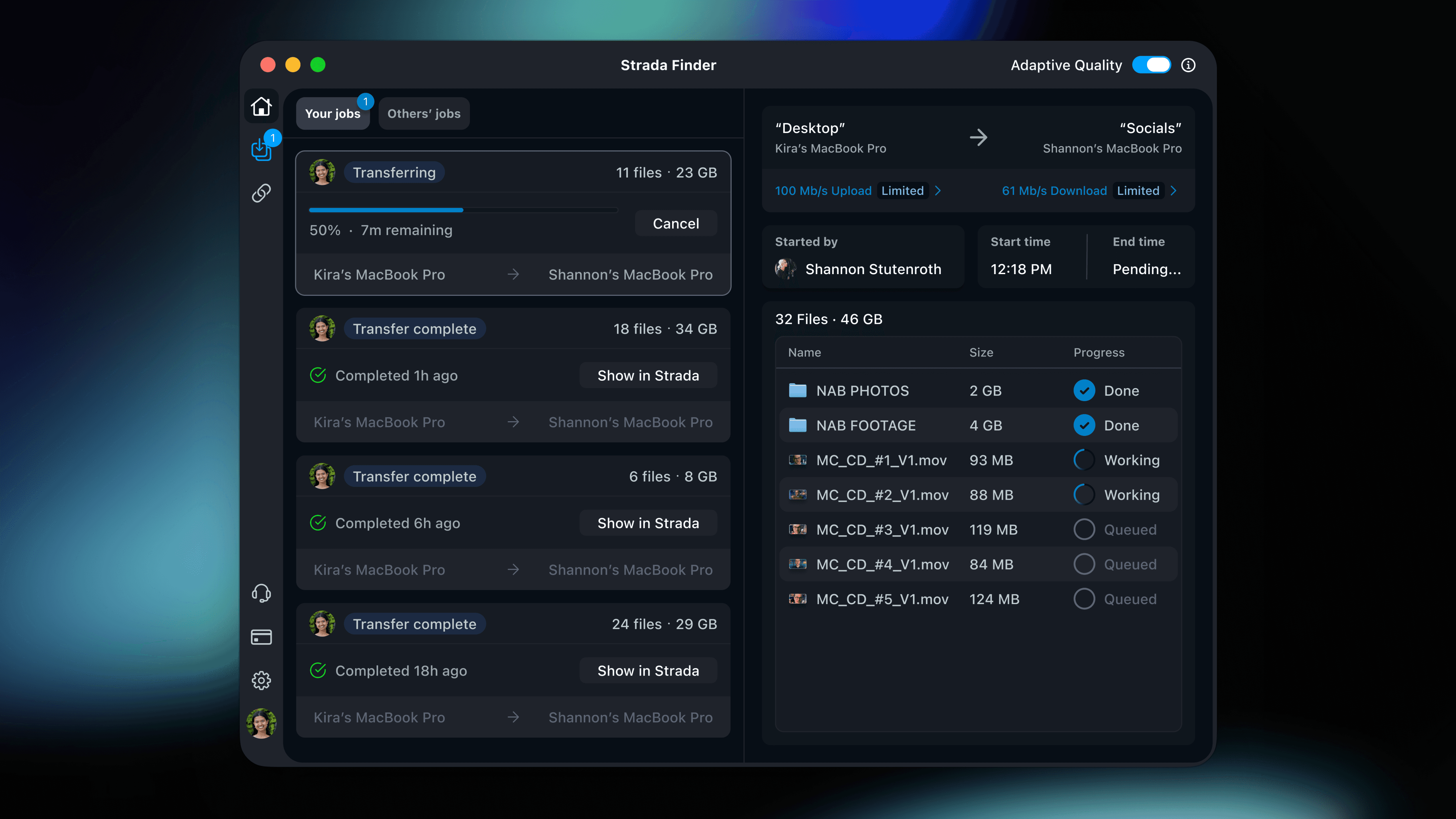Click the Size column header

[981, 352]
